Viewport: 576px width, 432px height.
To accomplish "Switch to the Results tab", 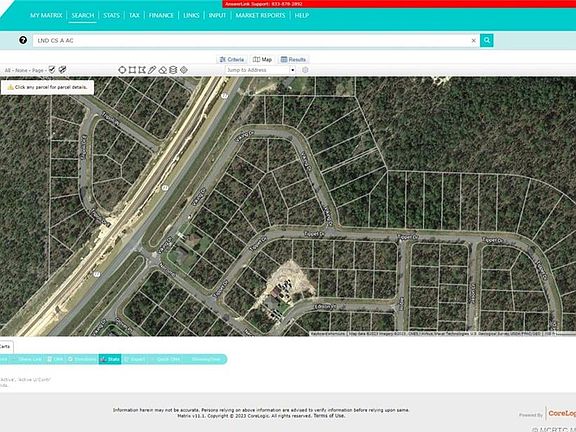I will 294,60.
